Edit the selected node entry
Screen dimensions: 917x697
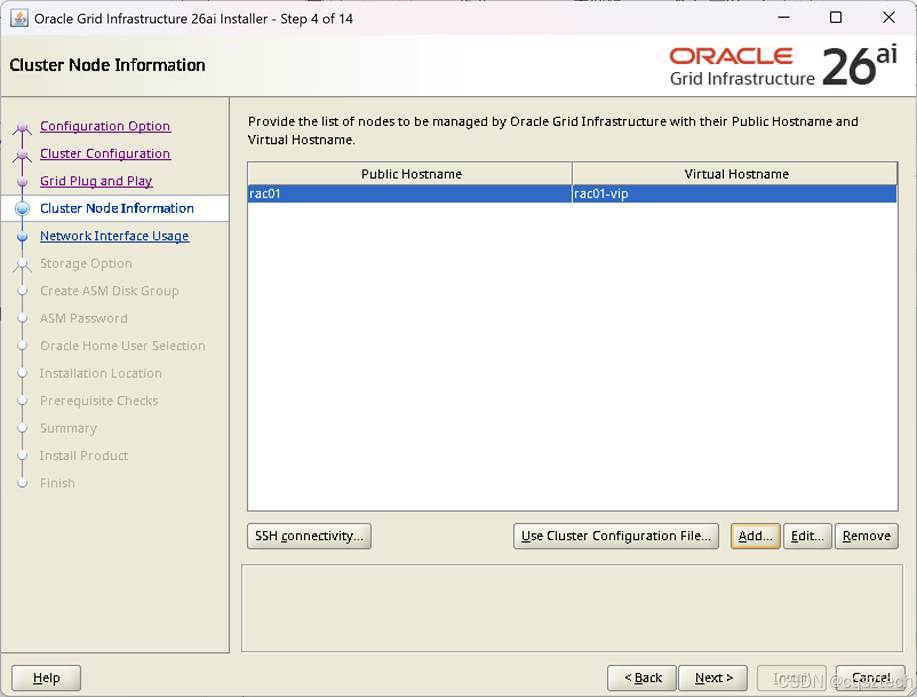807,536
